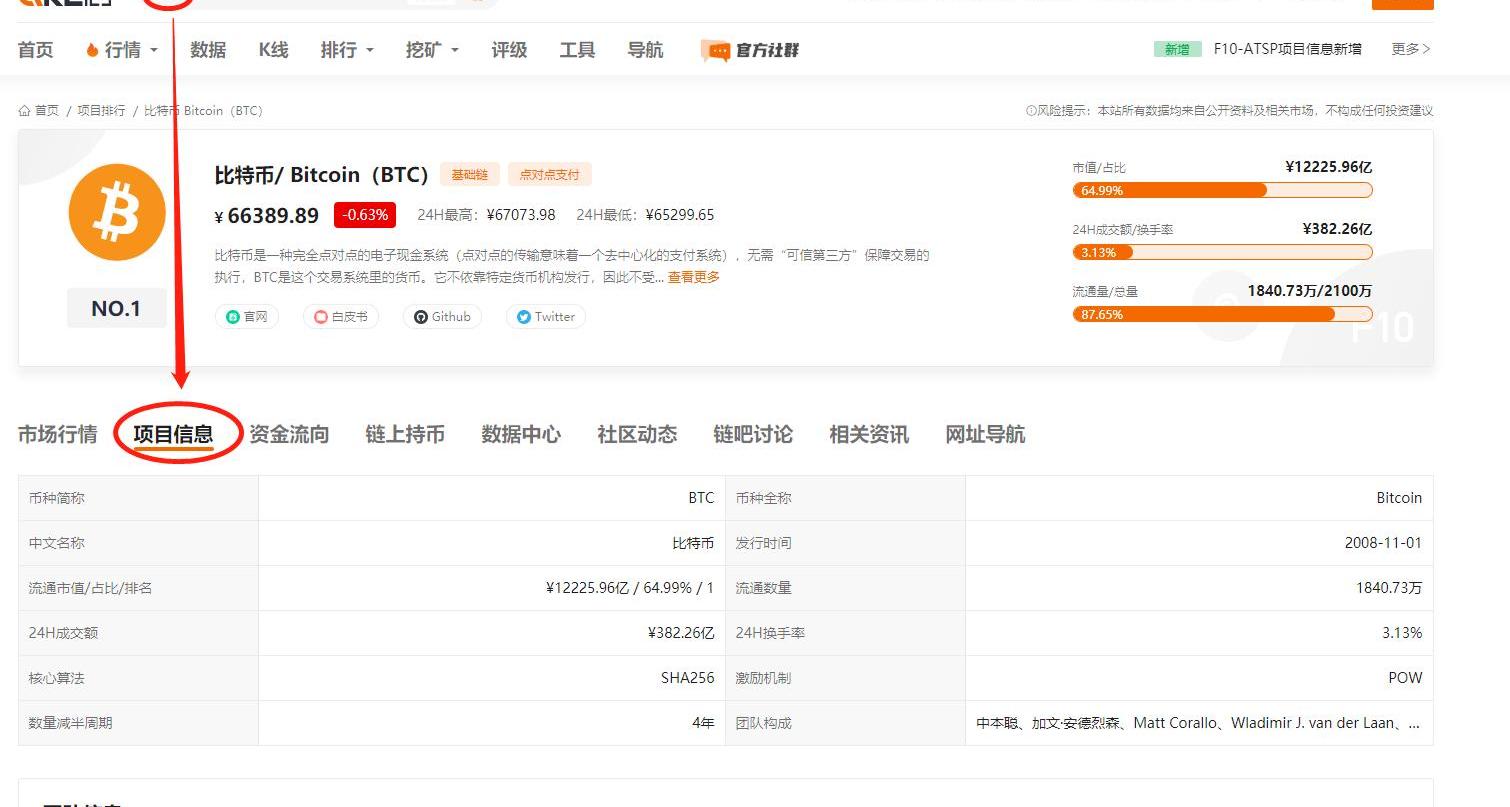Image resolution: width=1510 pixels, height=807 pixels.
Task: Click the 点对点支付 category tag
Action: [x=549, y=175]
